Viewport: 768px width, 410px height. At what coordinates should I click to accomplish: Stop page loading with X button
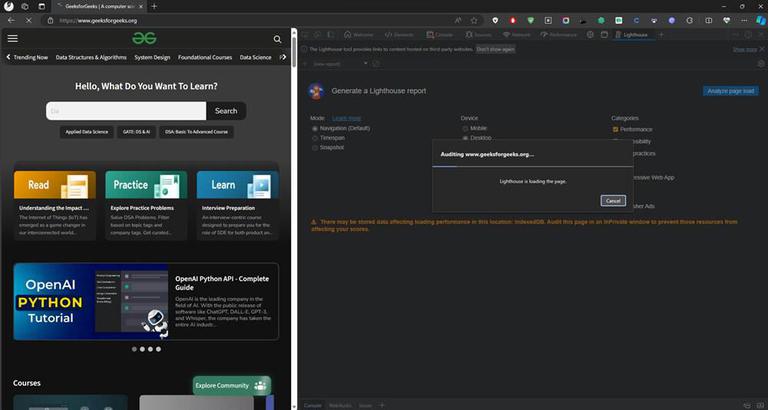(28, 21)
